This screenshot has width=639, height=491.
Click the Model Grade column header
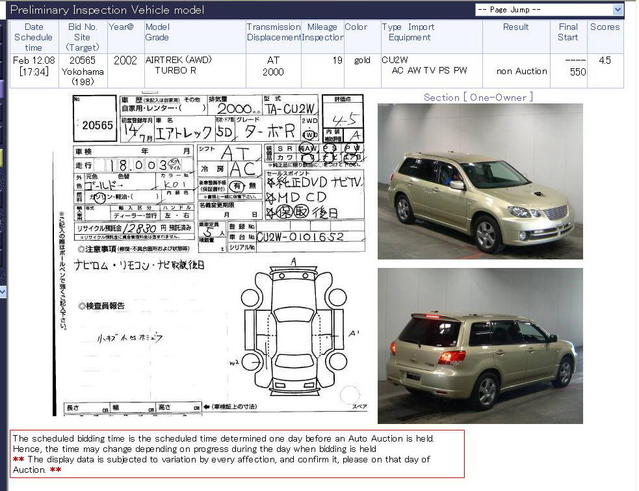(195, 37)
